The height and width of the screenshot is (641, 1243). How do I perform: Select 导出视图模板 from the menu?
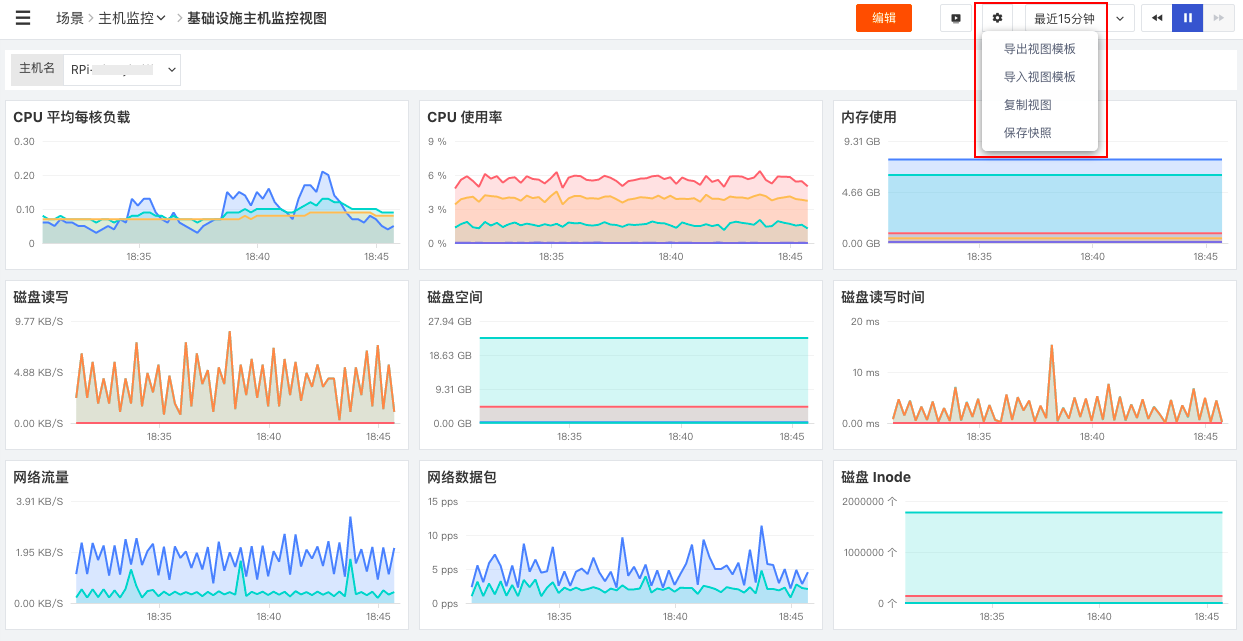pyautogui.click(x=1040, y=49)
